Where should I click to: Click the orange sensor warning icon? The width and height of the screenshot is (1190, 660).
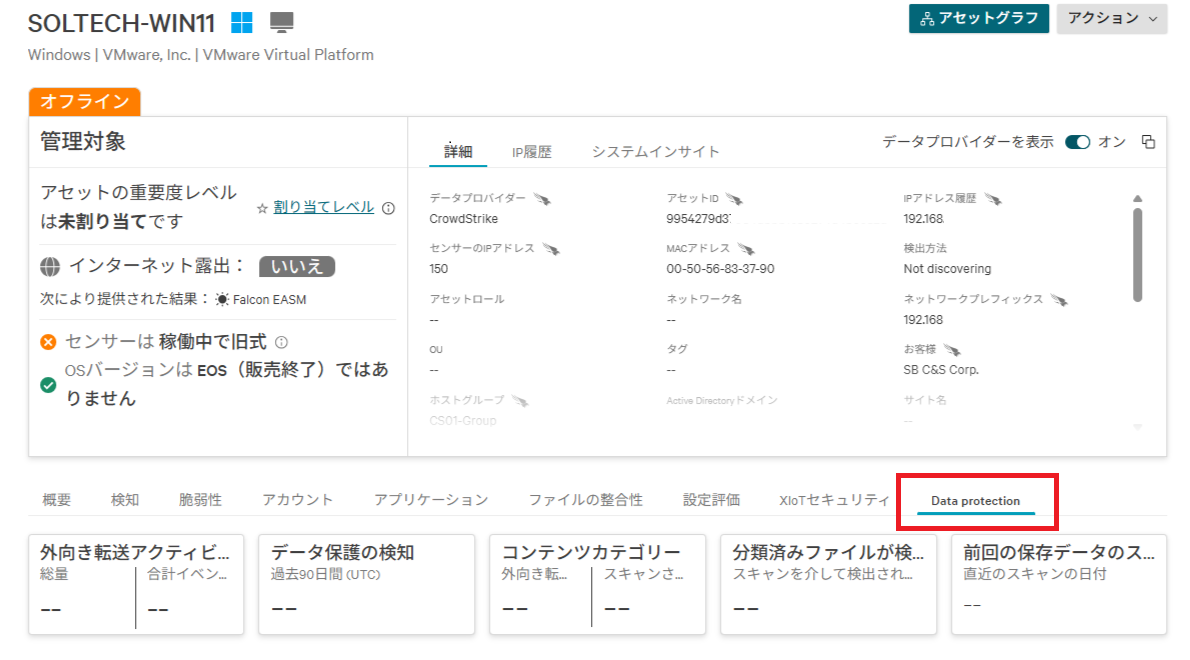[48, 342]
